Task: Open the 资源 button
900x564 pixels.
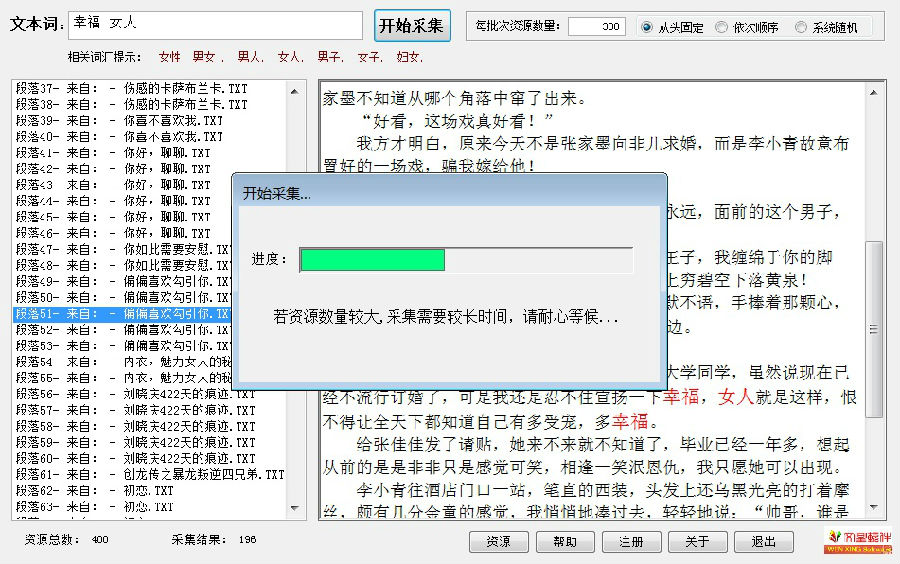Action: pyautogui.click(x=499, y=542)
